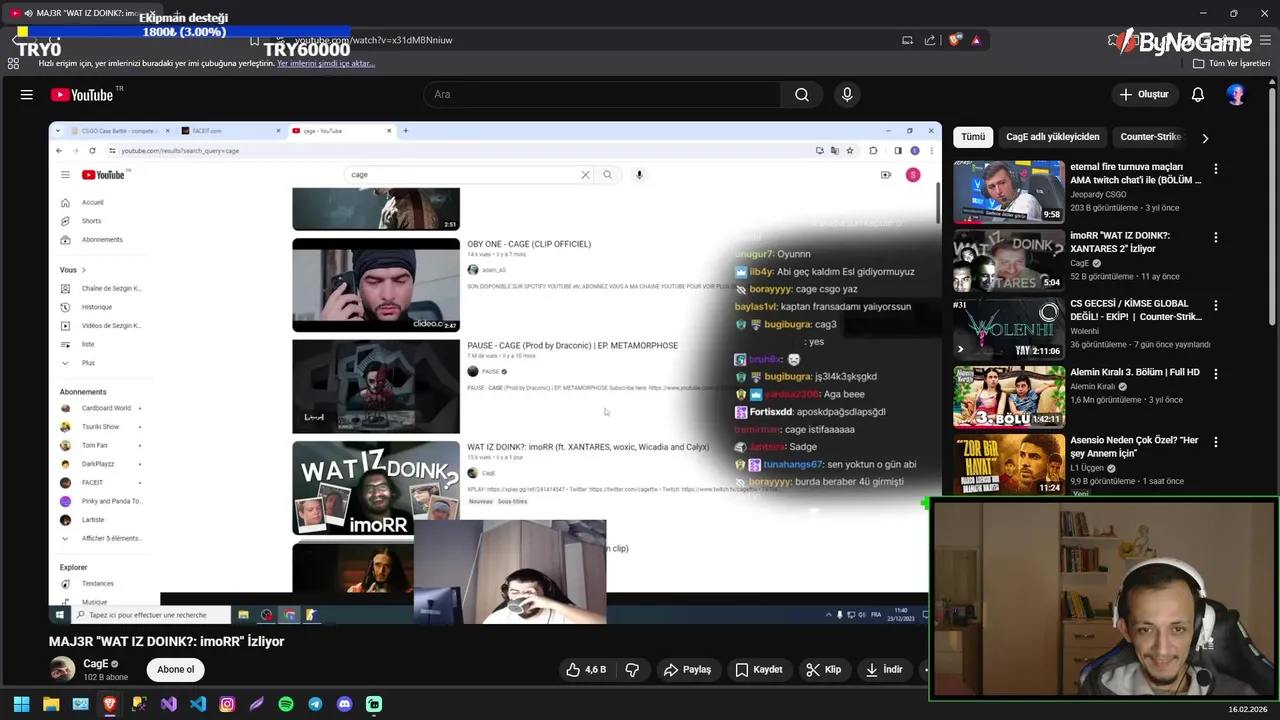
Task: Focus the Ara search field
Action: tap(602, 95)
